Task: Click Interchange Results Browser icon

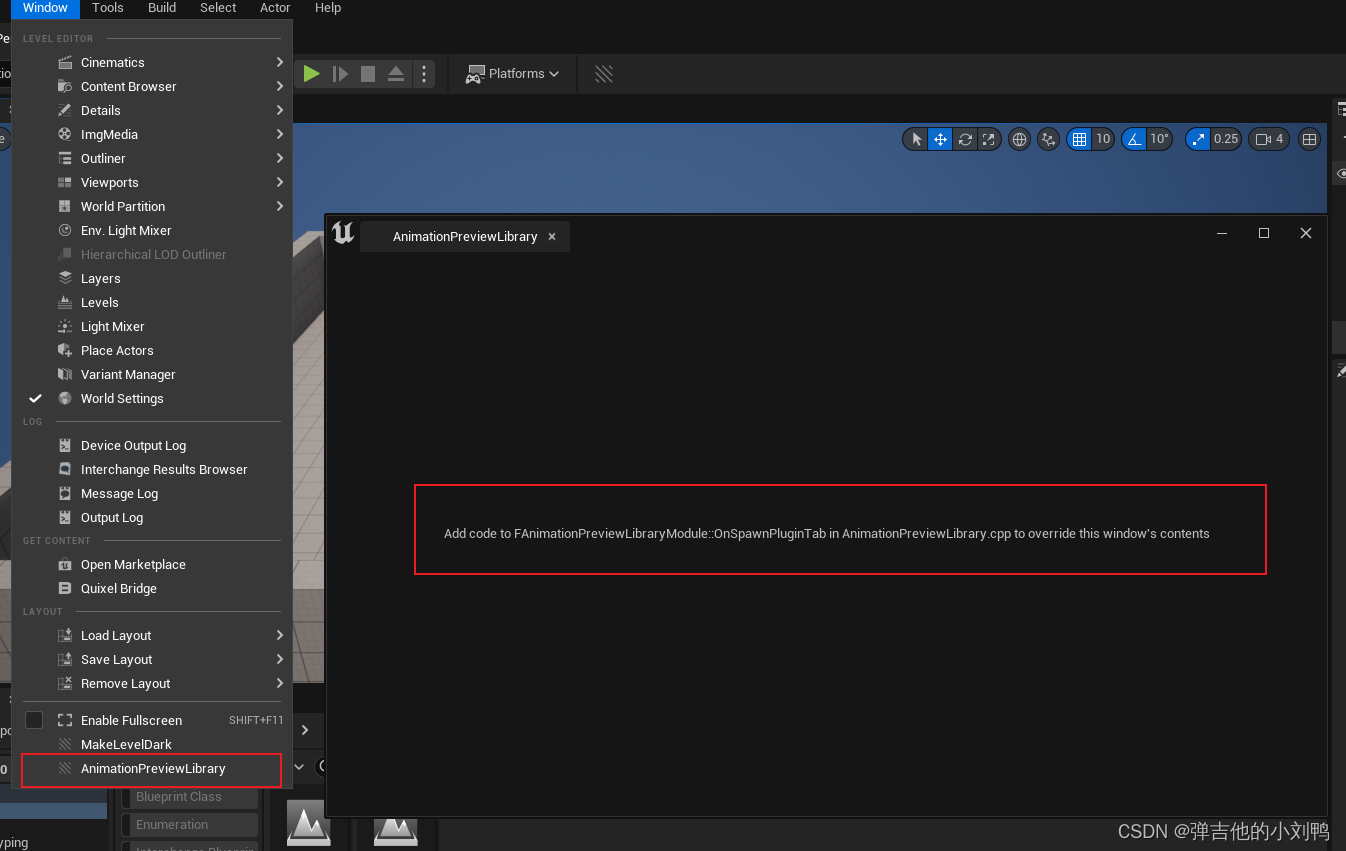Action: (x=65, y=469)
